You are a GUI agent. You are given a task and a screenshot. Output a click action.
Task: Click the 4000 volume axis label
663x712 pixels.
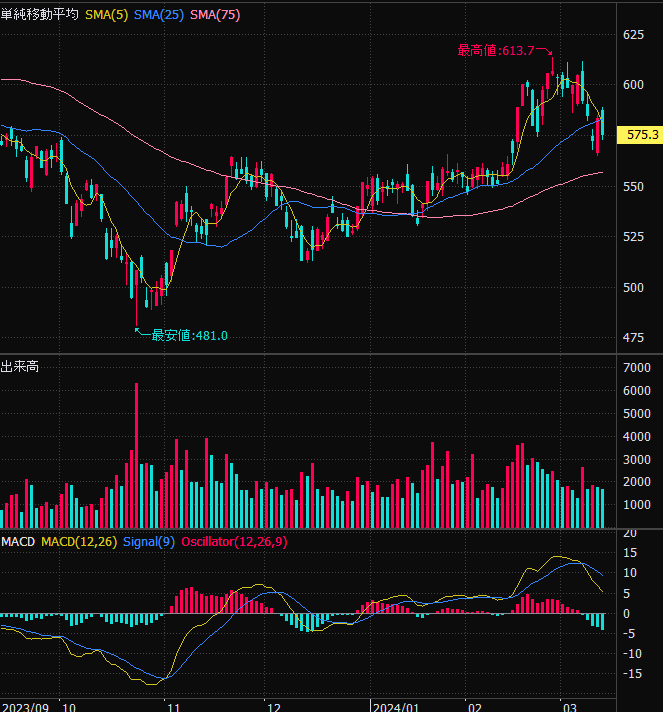click(x=637, y=436)
